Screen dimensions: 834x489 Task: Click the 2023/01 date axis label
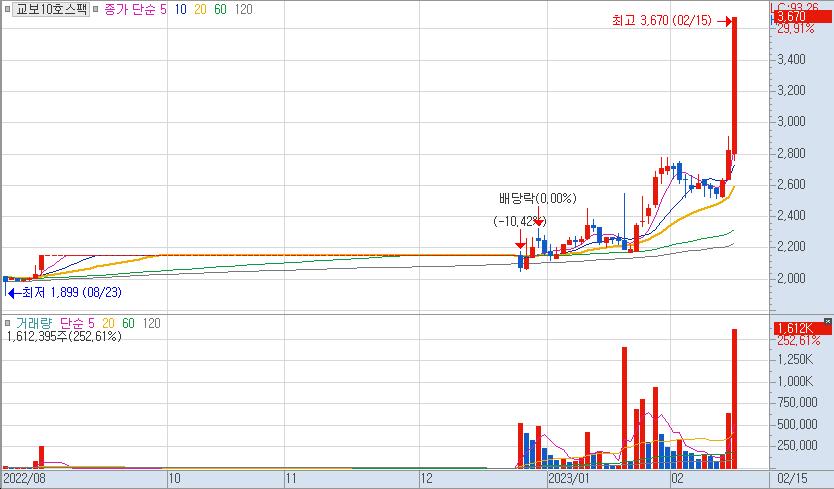pyautogui.click(x=569, y=478)
